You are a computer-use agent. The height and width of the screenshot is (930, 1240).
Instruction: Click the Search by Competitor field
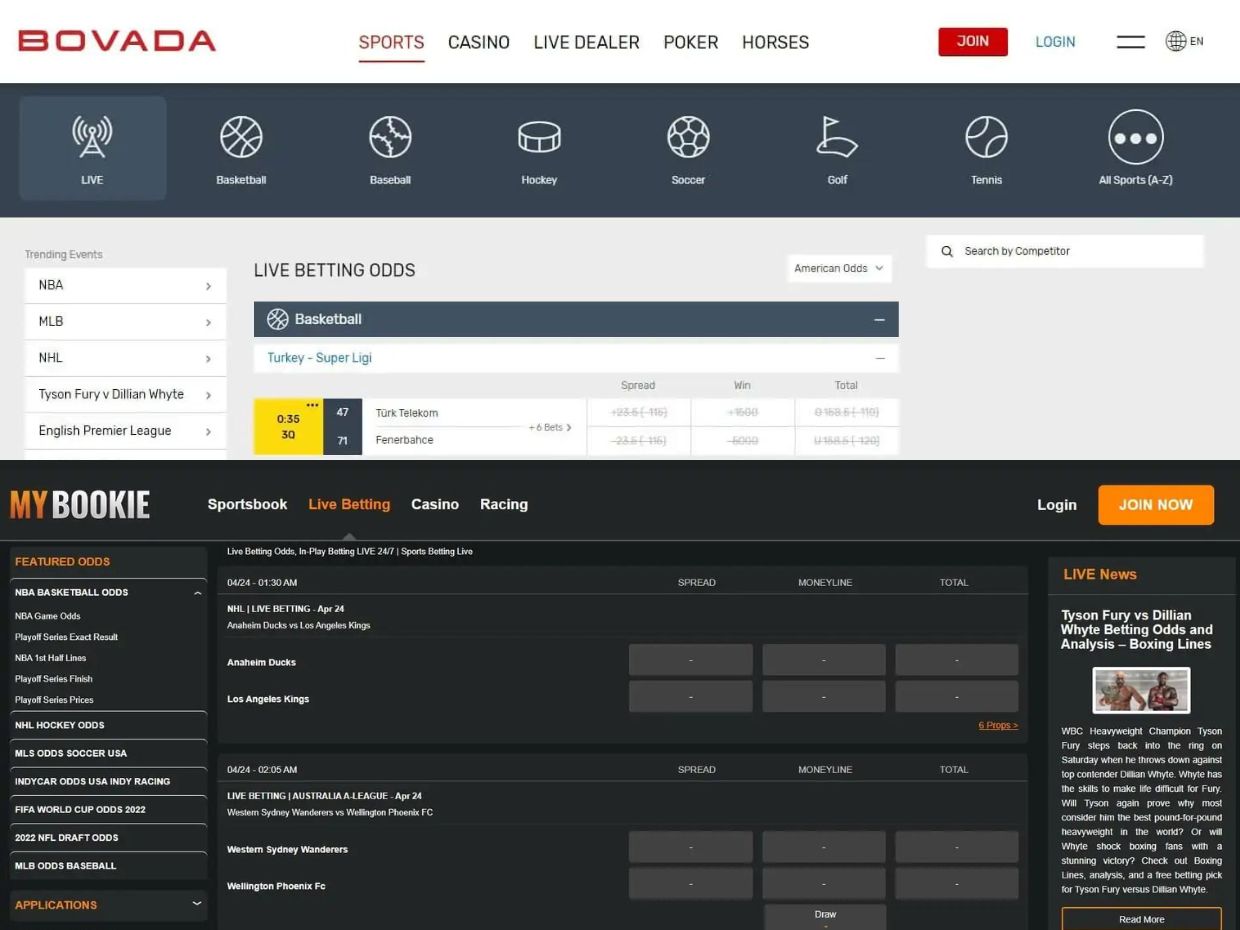point(1075,251)
